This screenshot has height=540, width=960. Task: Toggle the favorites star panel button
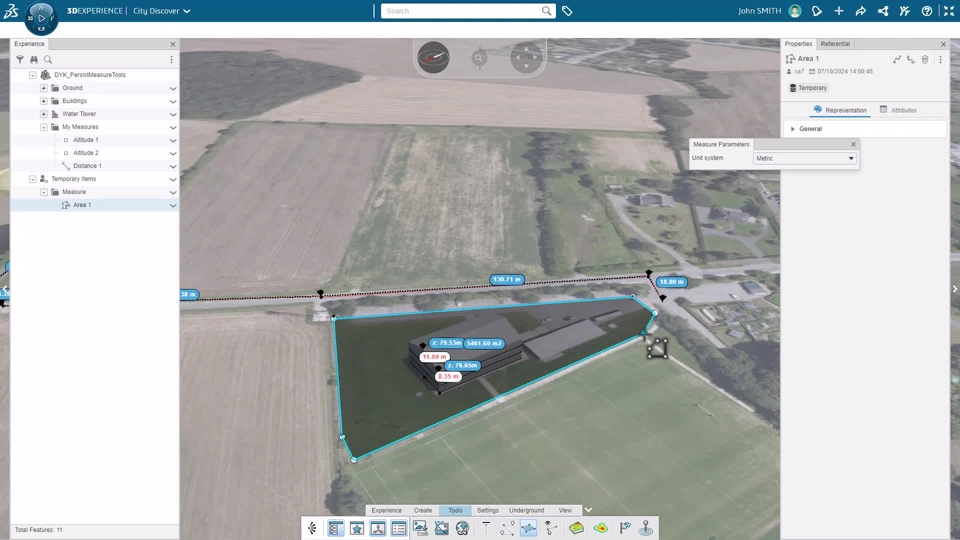click(x=356, y=528)
